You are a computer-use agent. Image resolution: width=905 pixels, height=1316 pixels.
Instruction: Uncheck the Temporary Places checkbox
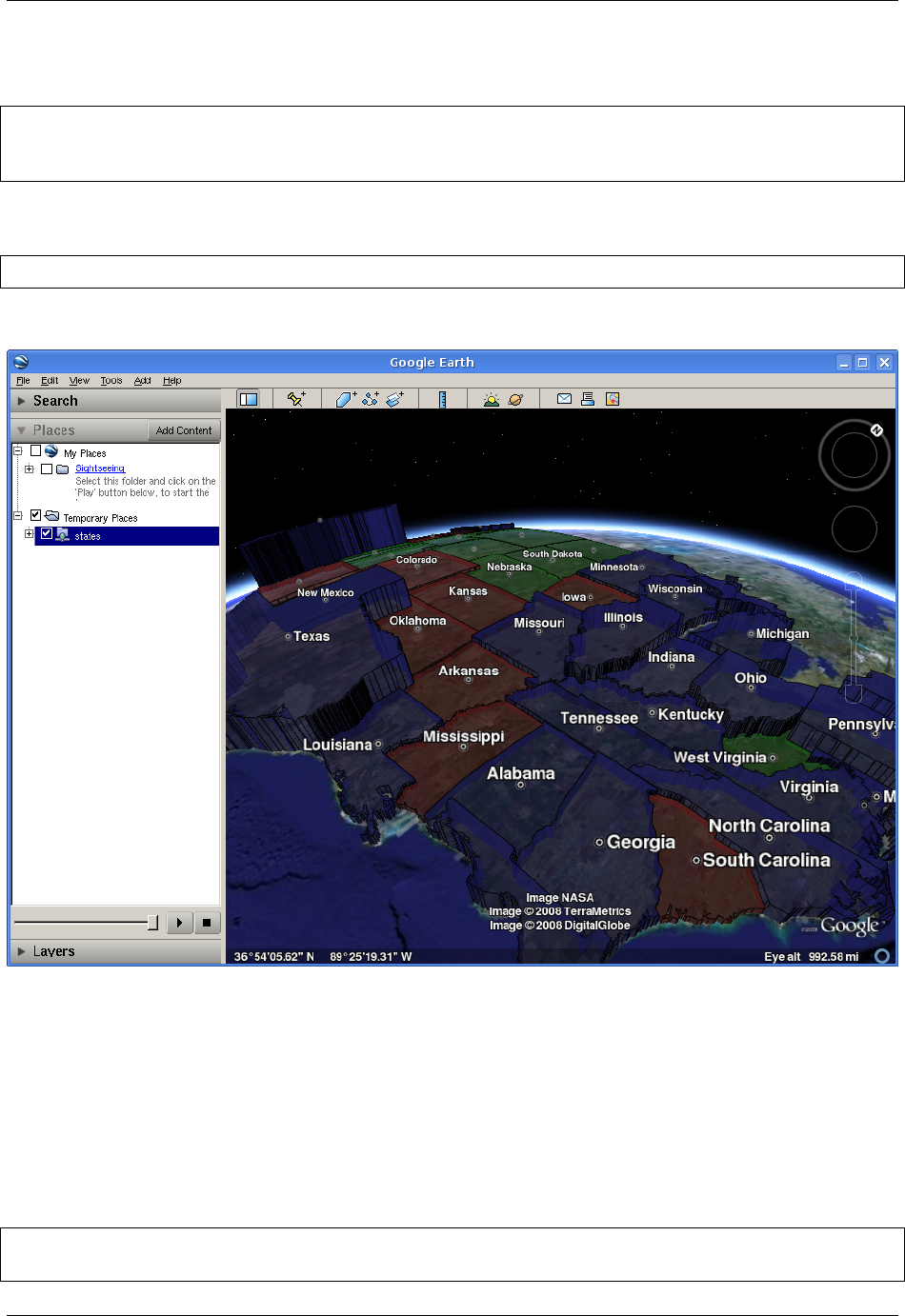[36, 515]
